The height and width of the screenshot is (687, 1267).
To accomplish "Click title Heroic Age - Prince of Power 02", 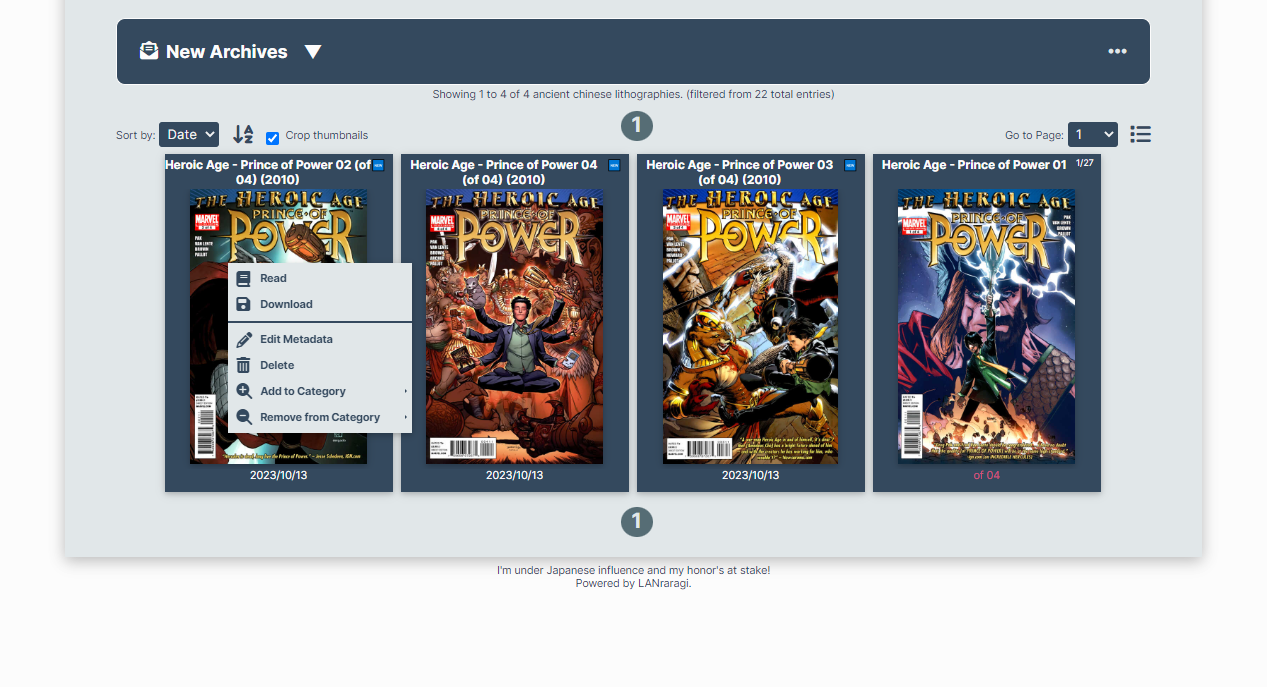I will 268,172.
